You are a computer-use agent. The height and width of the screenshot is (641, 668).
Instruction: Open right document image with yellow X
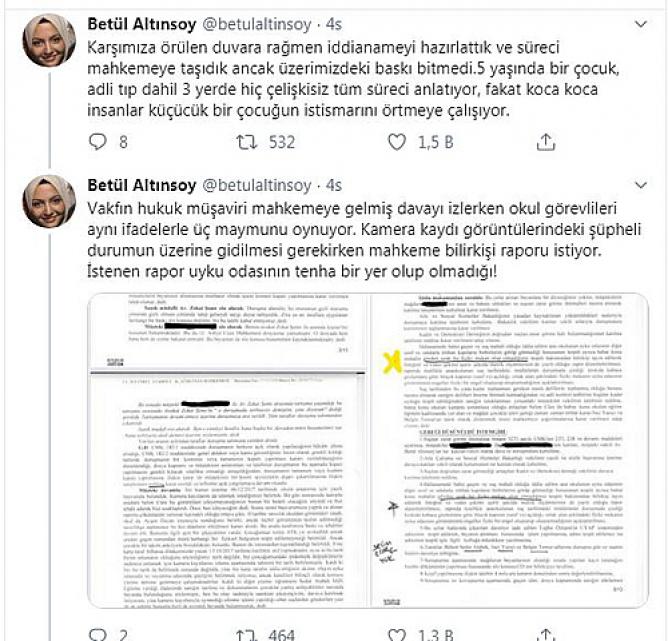(509, 450)
